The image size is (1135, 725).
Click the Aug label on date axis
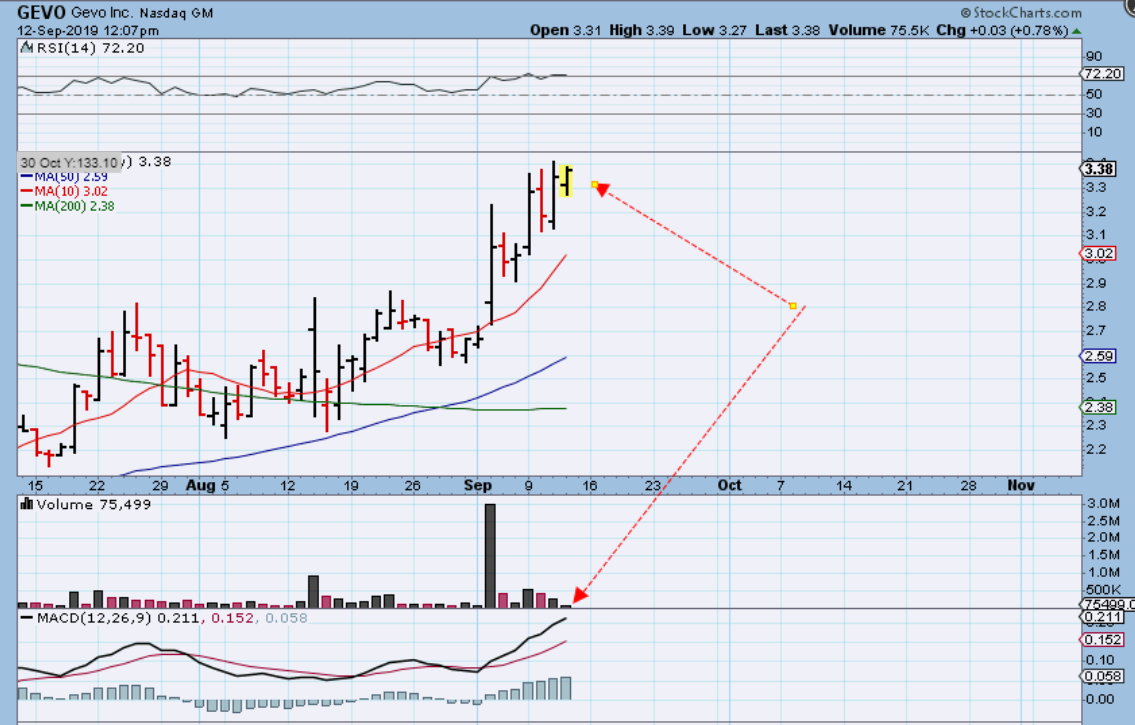(x=201, y=486)
